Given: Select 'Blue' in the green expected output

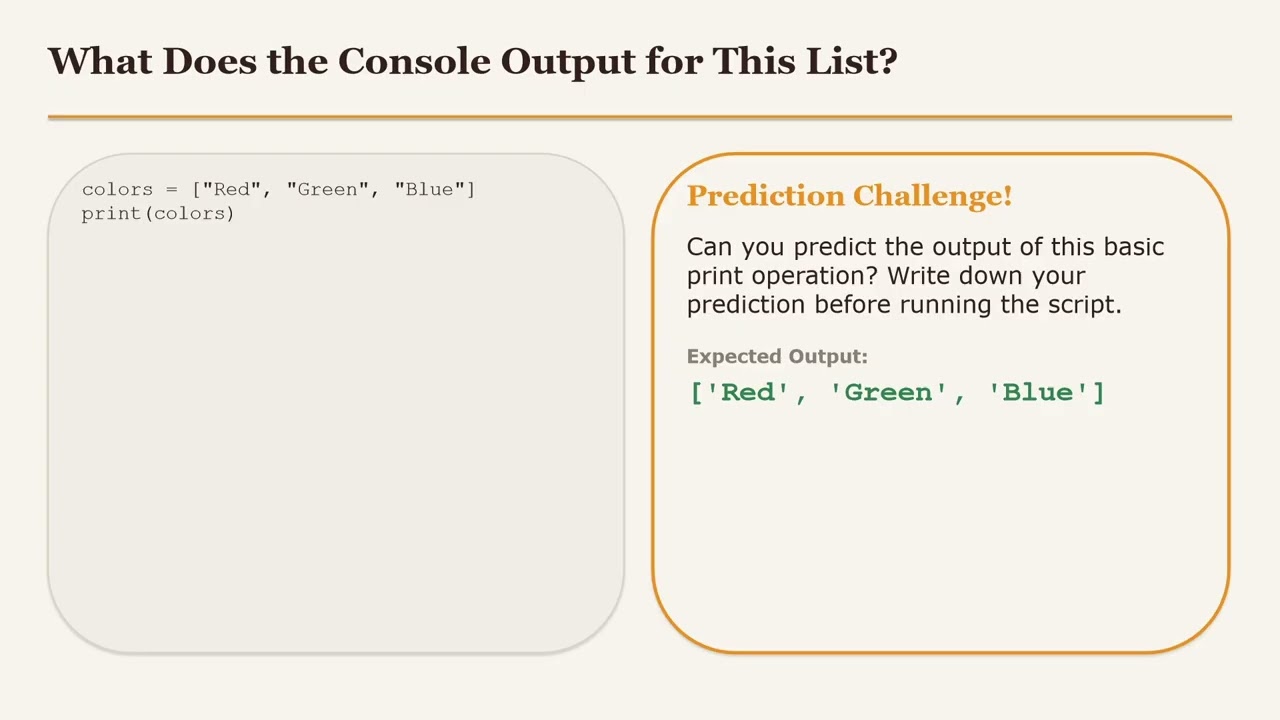Looking at the screenshot, I should coord(1038,392).
